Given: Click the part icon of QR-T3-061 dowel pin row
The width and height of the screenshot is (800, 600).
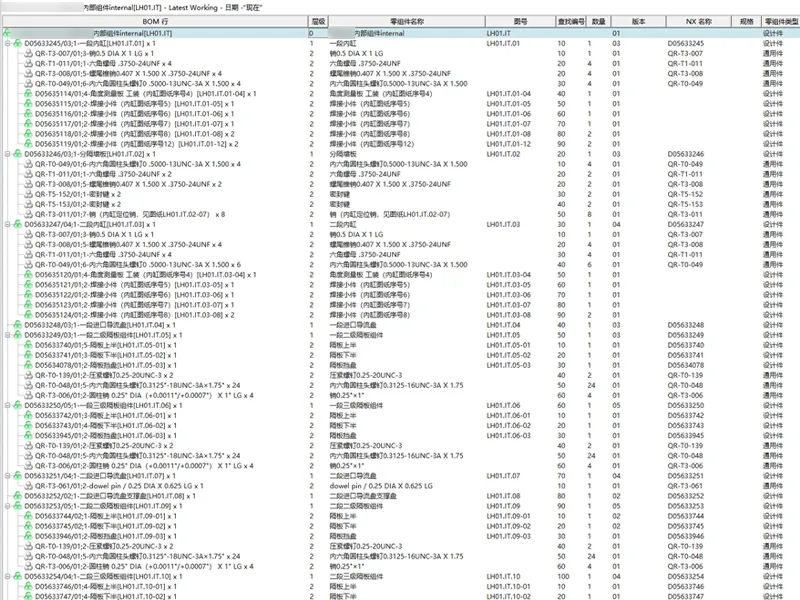Looking at the screenshot, I should point(29,486).
